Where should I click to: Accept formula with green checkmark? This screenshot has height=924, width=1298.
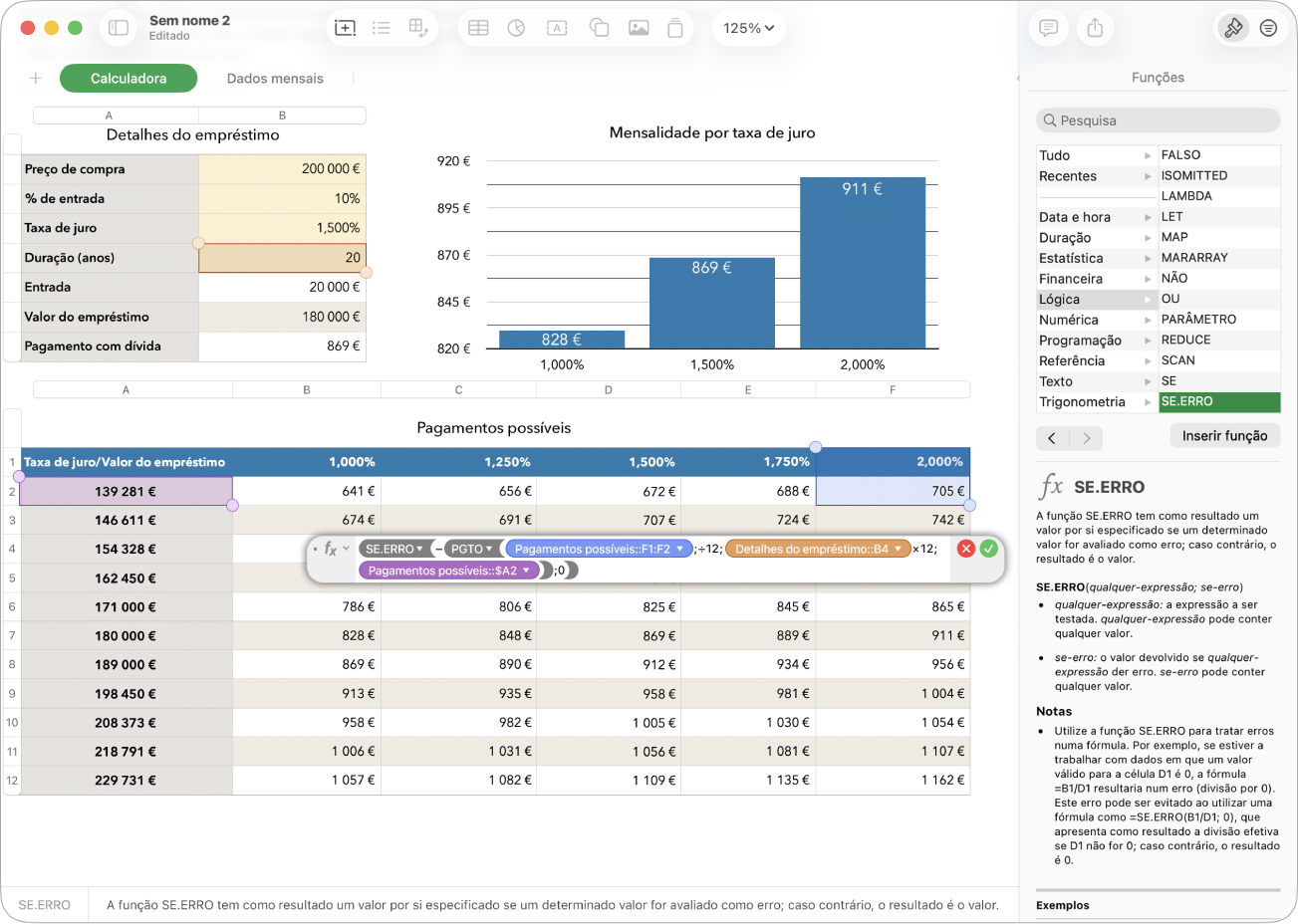click(x=988, y=549)
